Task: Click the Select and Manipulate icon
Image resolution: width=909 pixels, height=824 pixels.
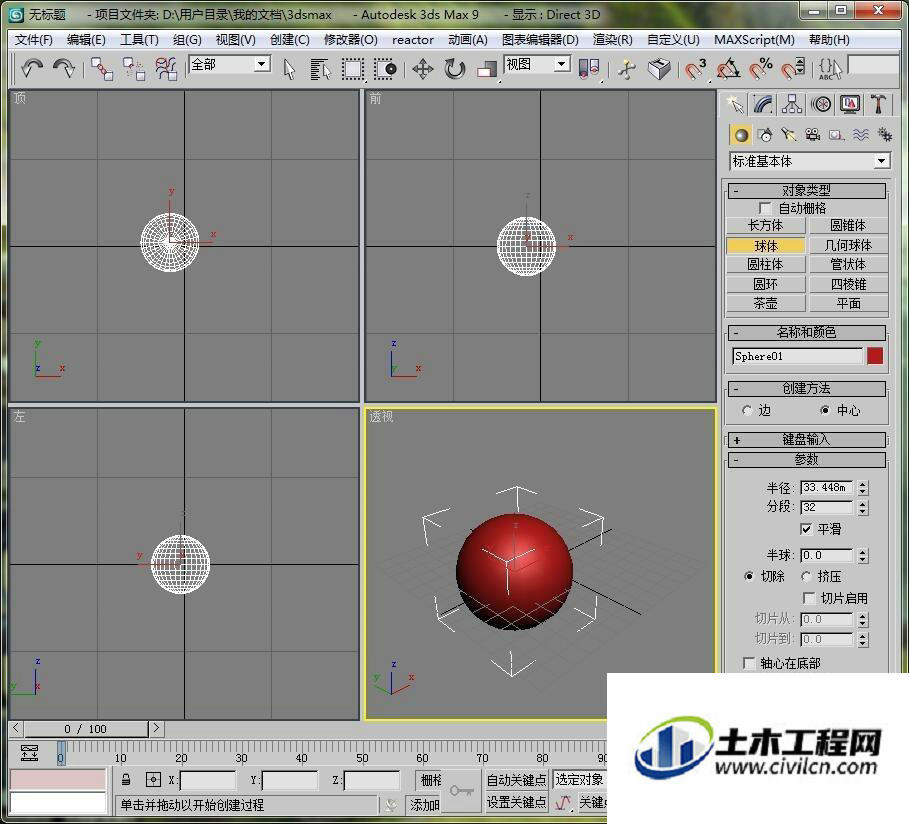Action: (x=627, y=70)
